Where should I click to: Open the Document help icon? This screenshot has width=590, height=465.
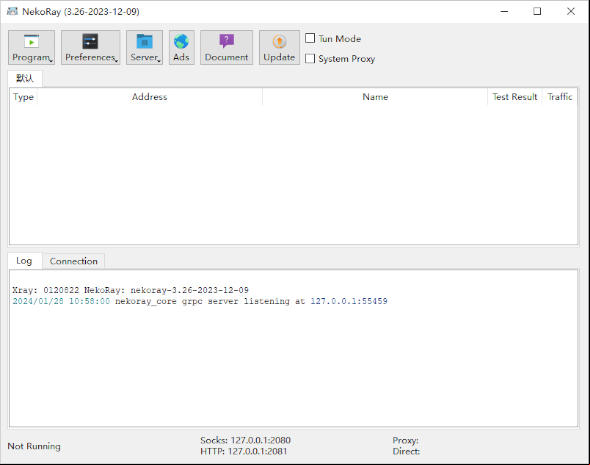(227, 41)
